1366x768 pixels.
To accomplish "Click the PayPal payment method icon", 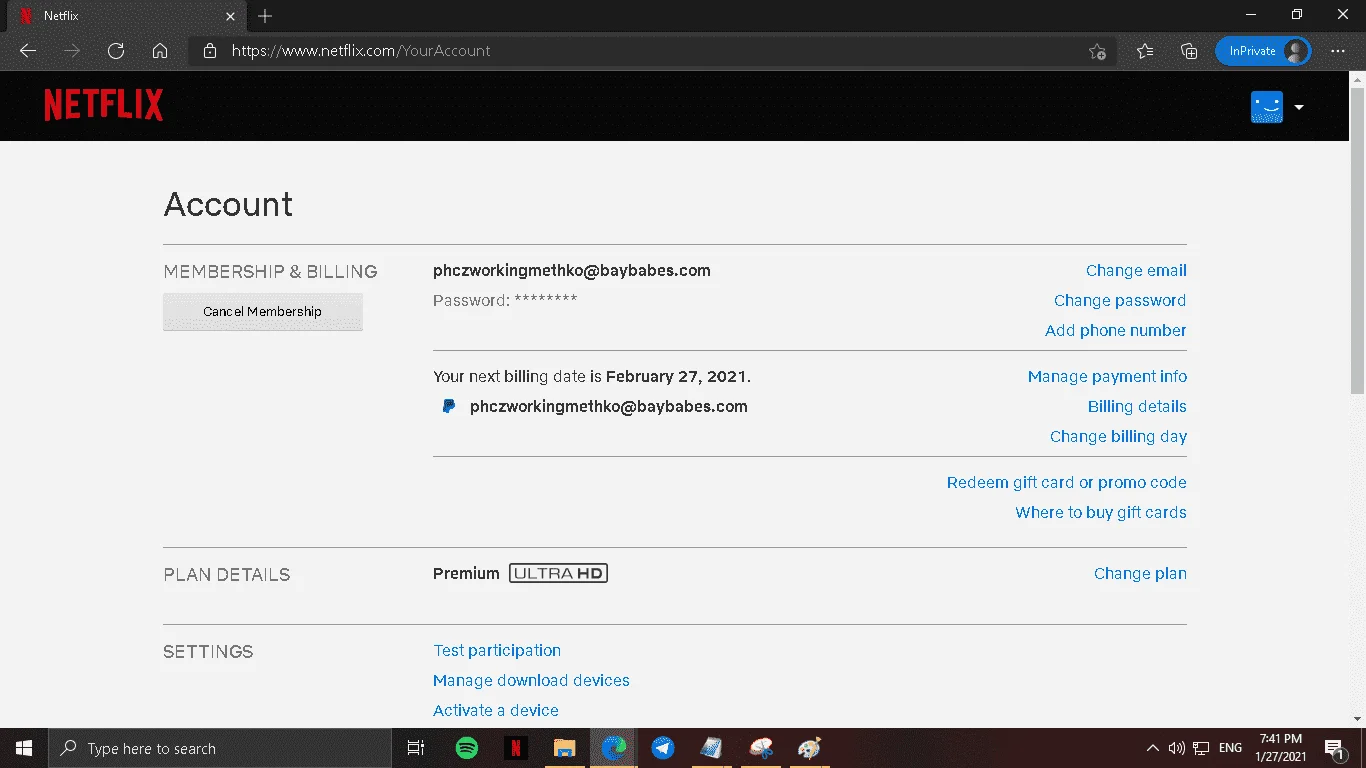I will pyautogui.click(x=449, y=406).
